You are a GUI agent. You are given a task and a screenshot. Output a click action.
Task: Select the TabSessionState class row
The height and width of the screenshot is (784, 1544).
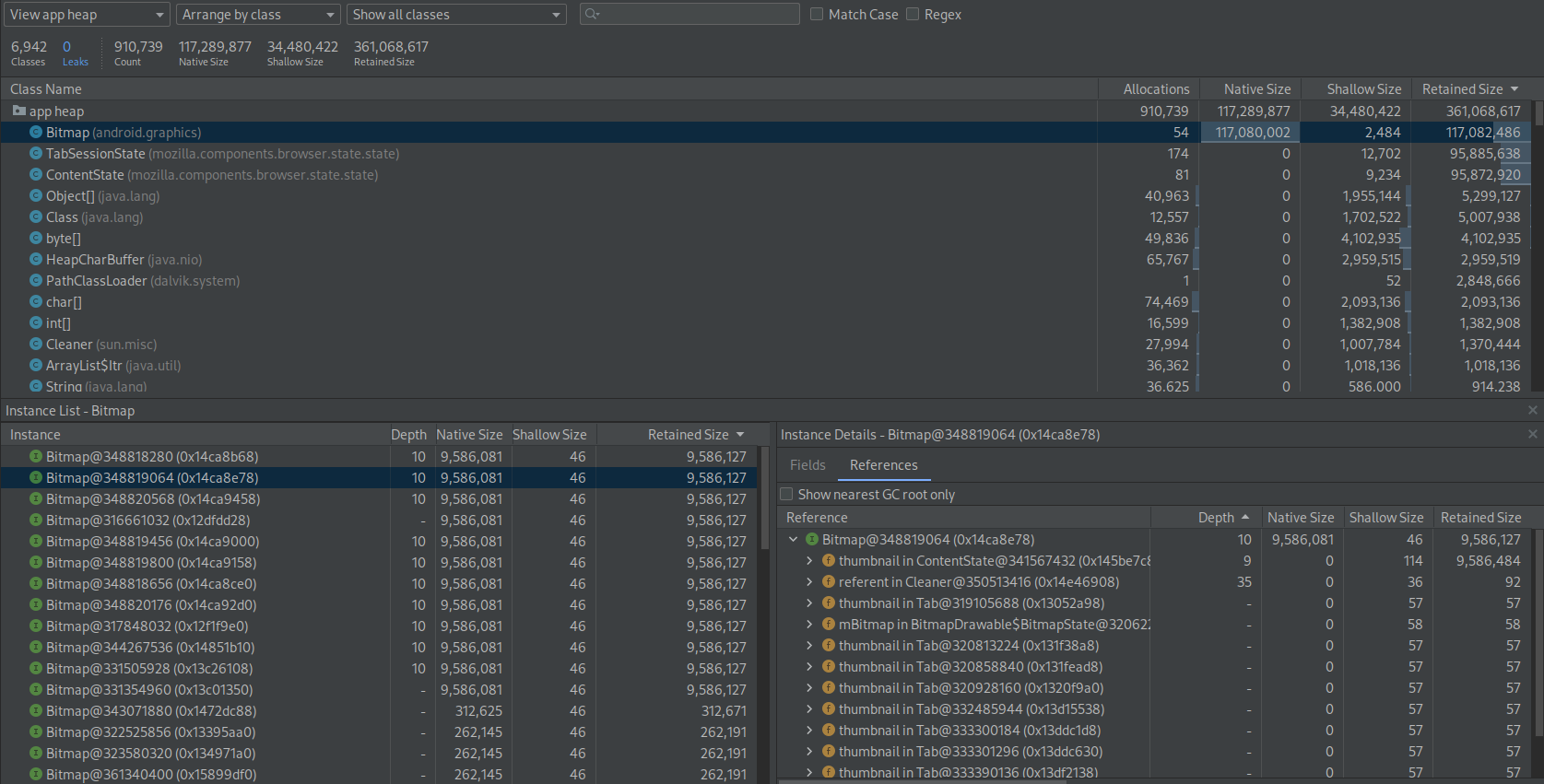(x=766, y=153)
